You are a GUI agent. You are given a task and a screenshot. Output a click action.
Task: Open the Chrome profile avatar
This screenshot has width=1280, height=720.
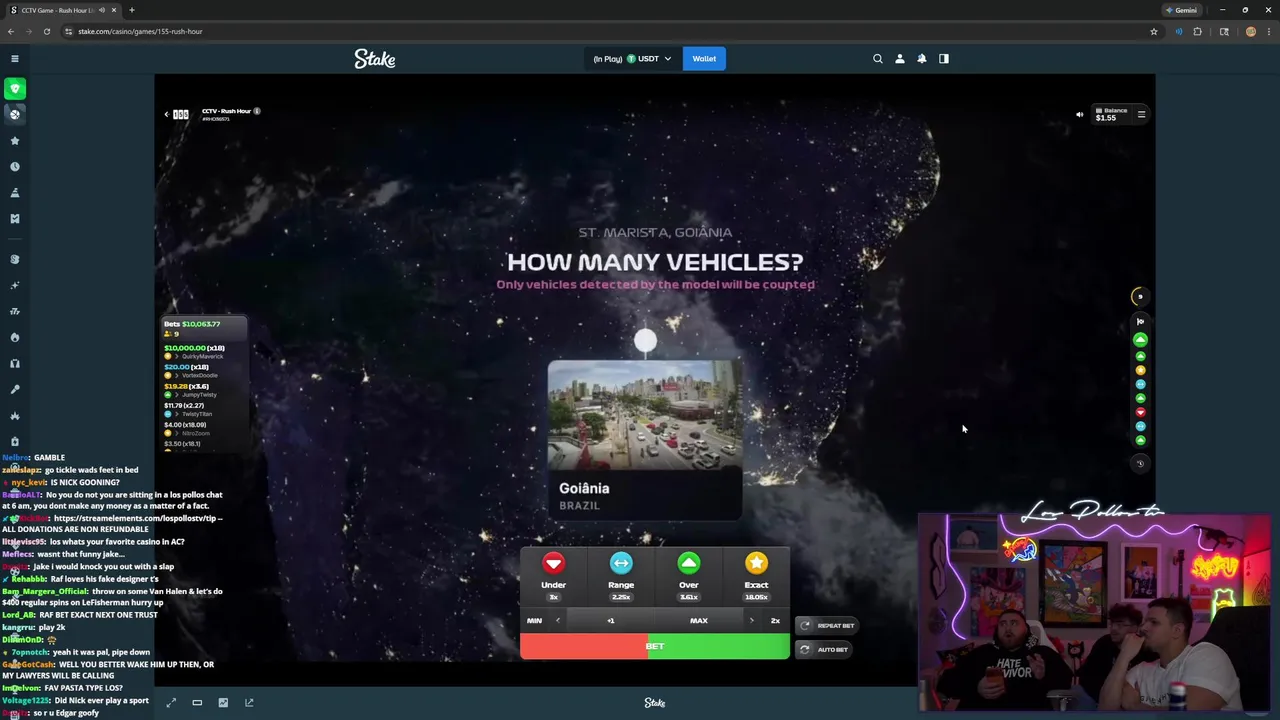1251,31
